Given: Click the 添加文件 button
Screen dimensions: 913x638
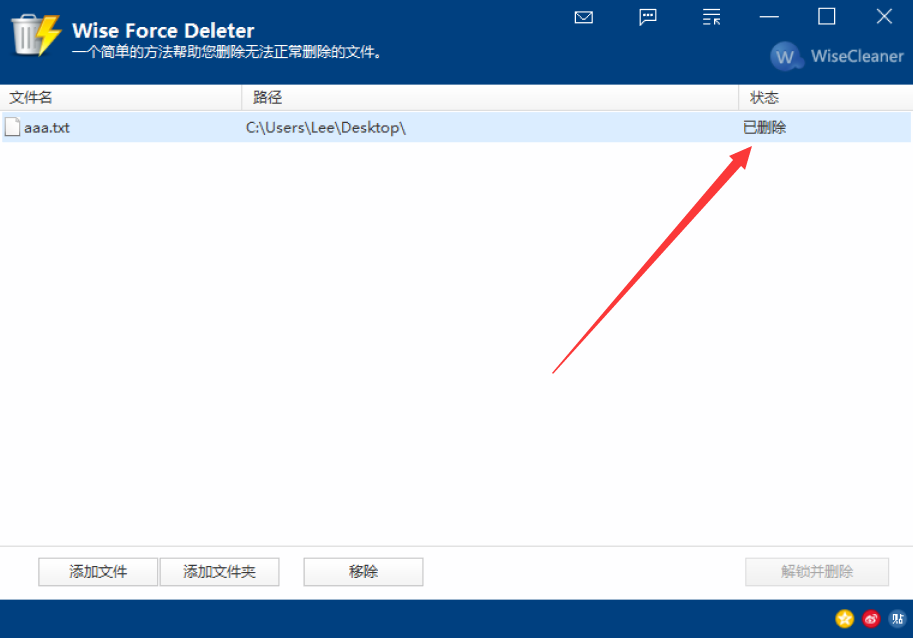Looking at the screenshot, I should pos(98,572).
